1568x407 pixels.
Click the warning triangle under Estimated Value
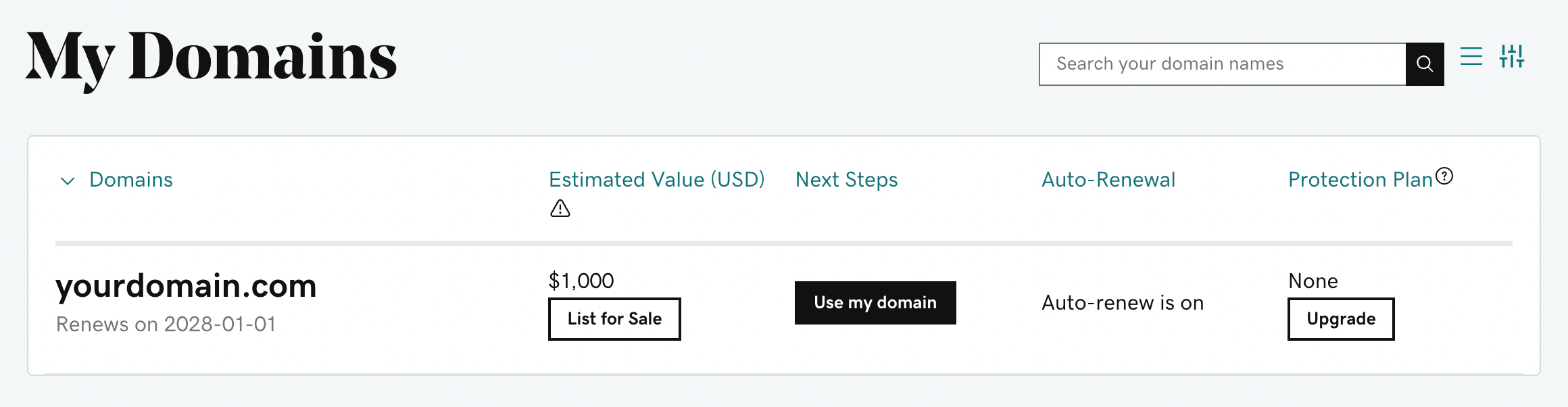(x=560, y=208)
